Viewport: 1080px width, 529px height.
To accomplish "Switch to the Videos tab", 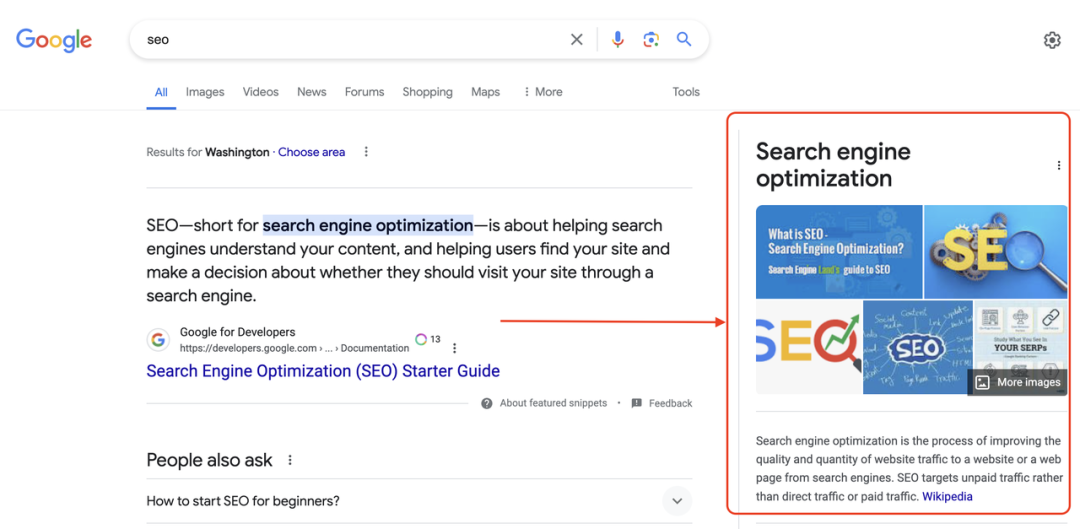I will pos(260,92).
